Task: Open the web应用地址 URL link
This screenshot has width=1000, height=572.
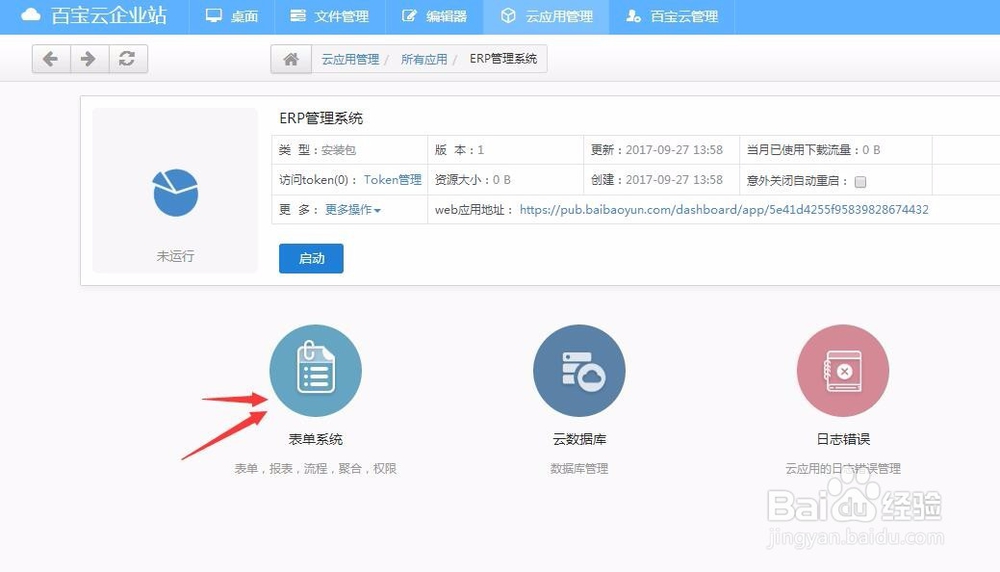Action: 724,209
